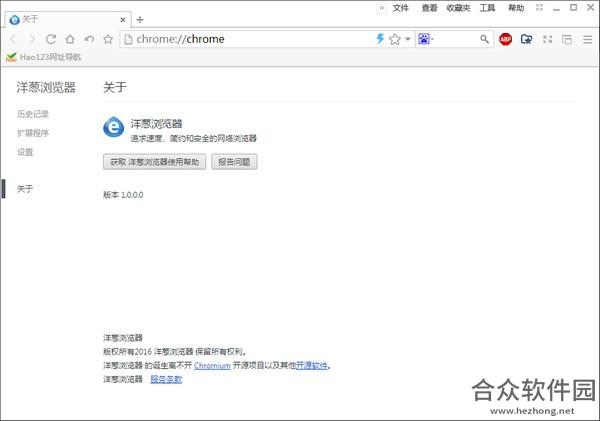
Task: Open the hamburger main menu
Action: 588,39
